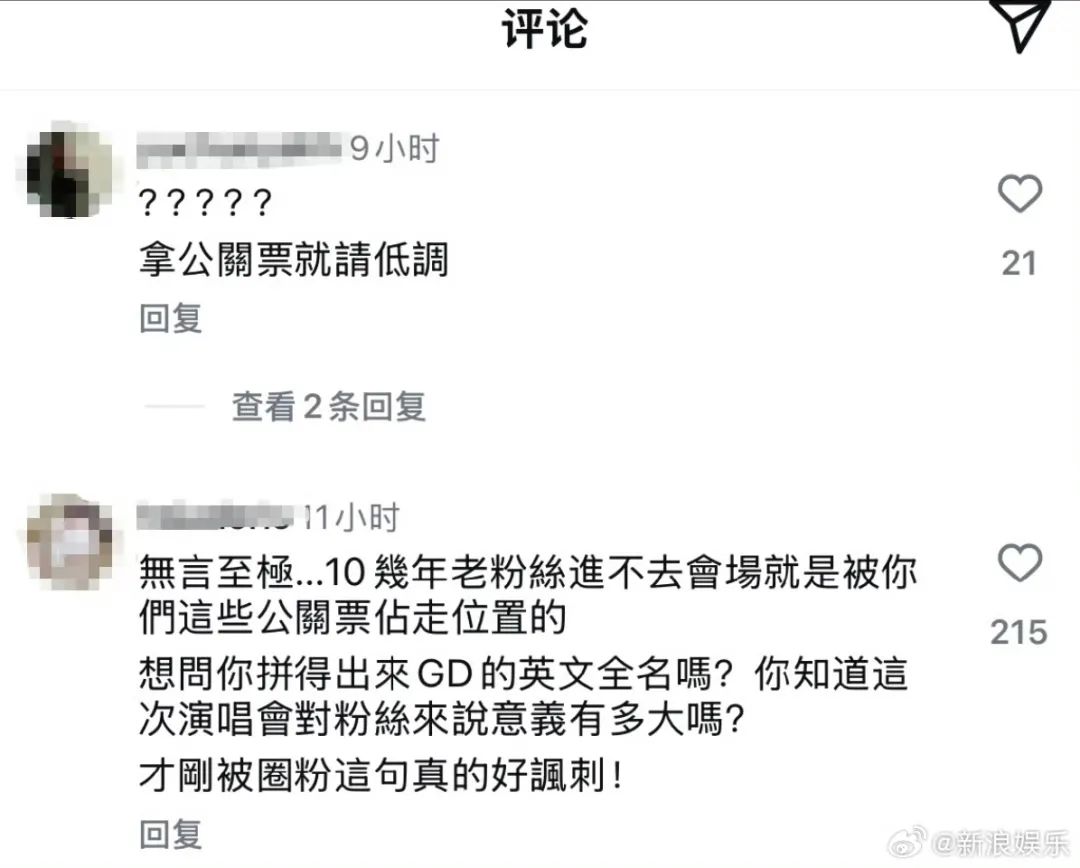This screenshot has height=868, width=1080.
Task: Open the second commenter's avatar
Action: (70, 542)
